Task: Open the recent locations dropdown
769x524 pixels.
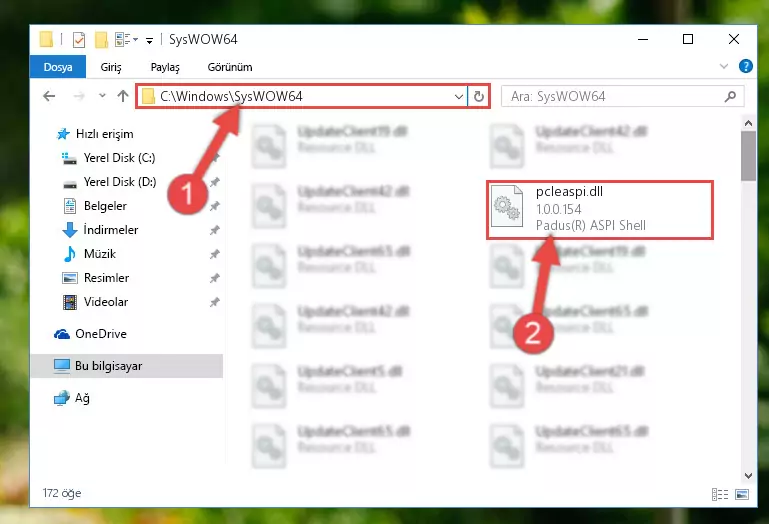Action: (102, 96)
